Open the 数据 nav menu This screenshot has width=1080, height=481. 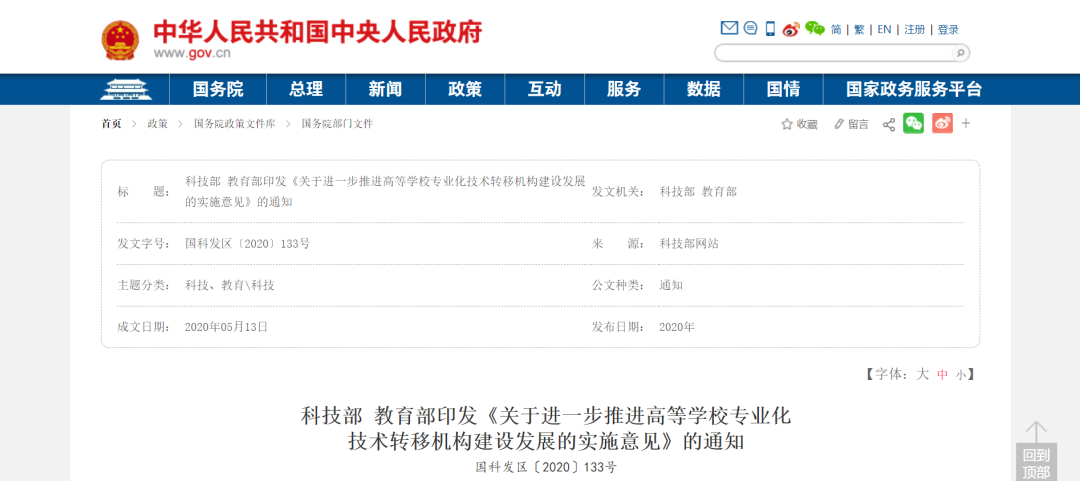click(x=704, y=90)
